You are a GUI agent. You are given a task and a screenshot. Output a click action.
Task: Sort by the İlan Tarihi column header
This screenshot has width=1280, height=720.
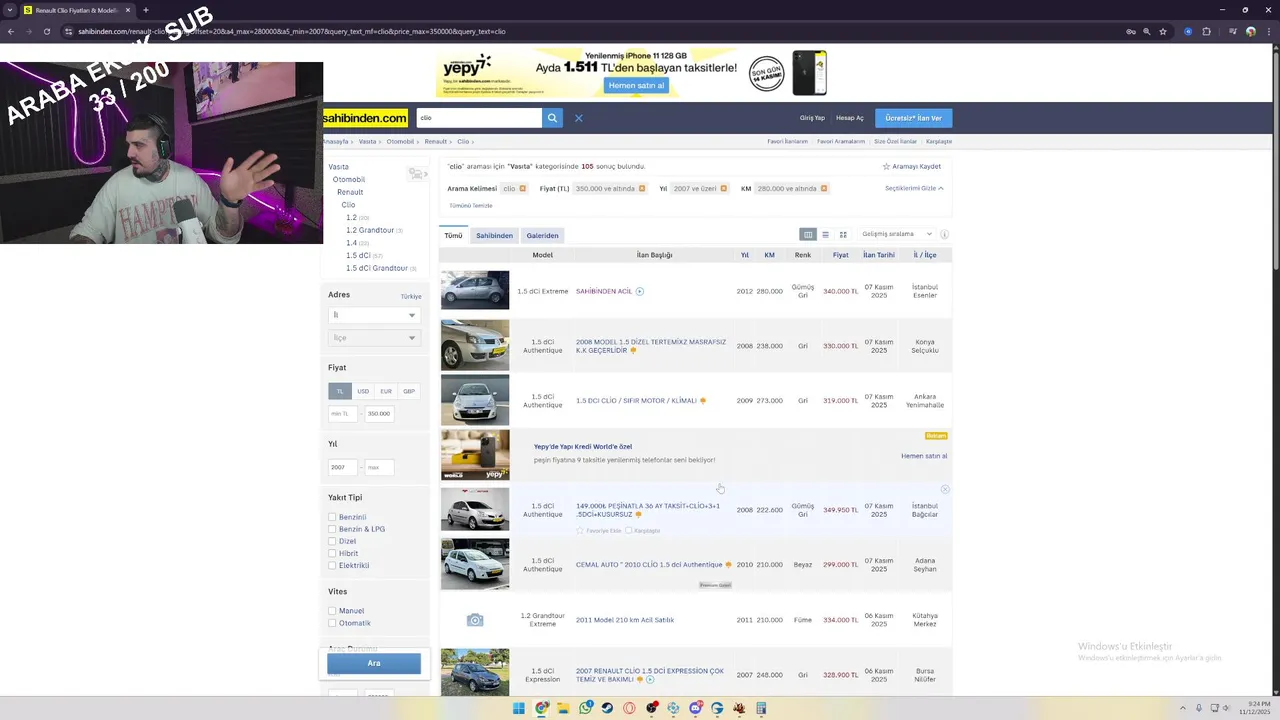(x=879, y=255)
